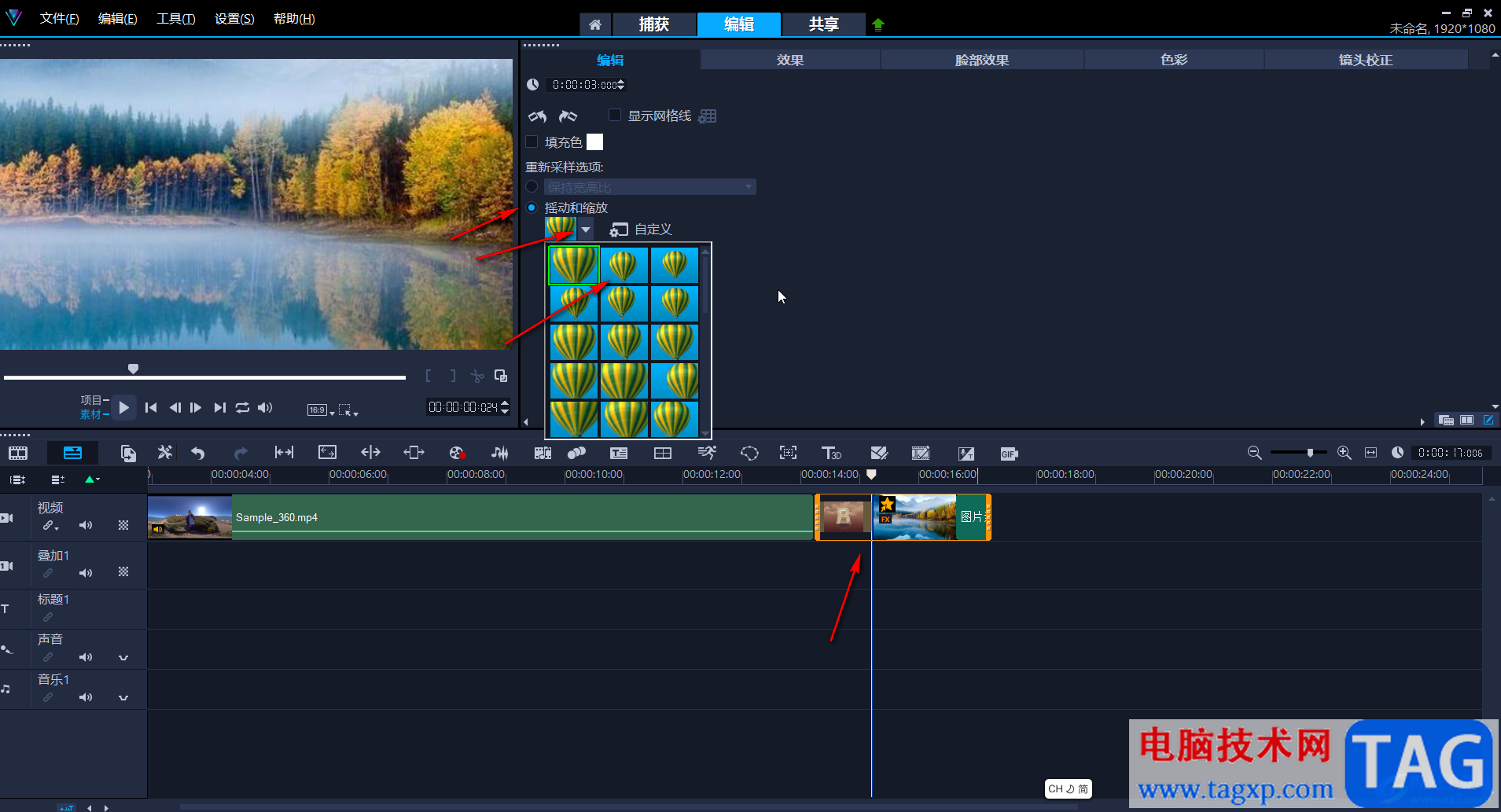Enable the 填充色 checkbox
This screenshot has width=1501, height=812.
point(532,141)
